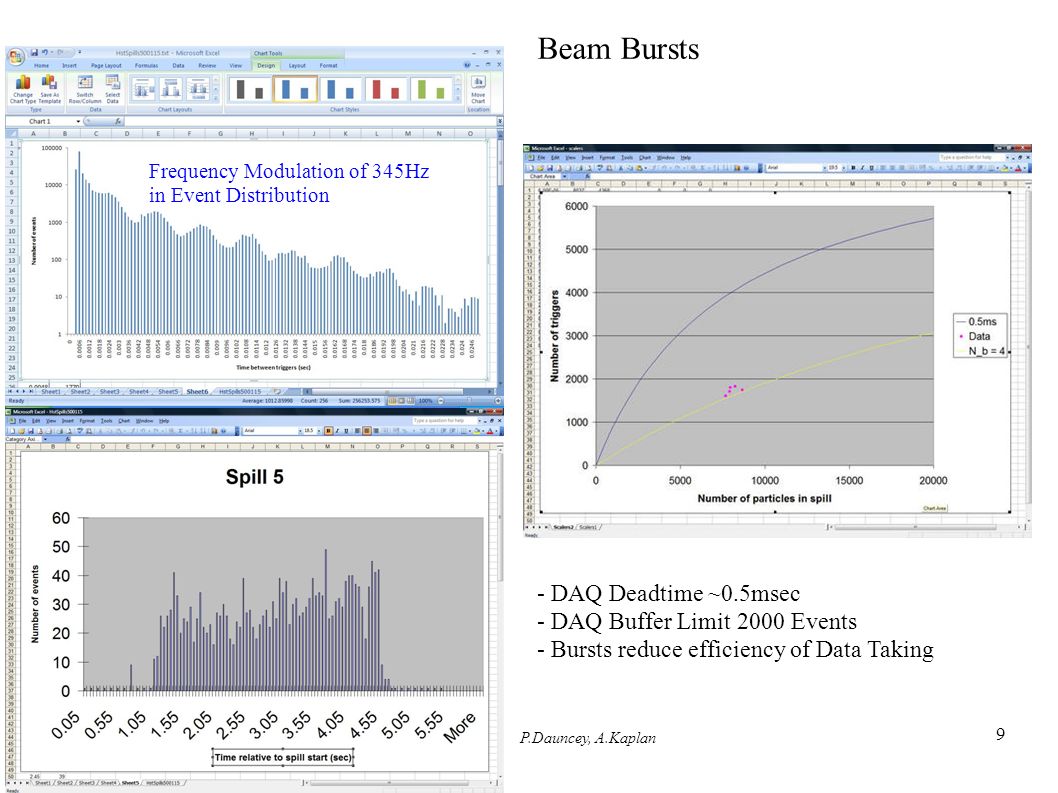Open font name dropdown in scalers Excel
This screenshot has height=793, width=1058.
(824, 167)
